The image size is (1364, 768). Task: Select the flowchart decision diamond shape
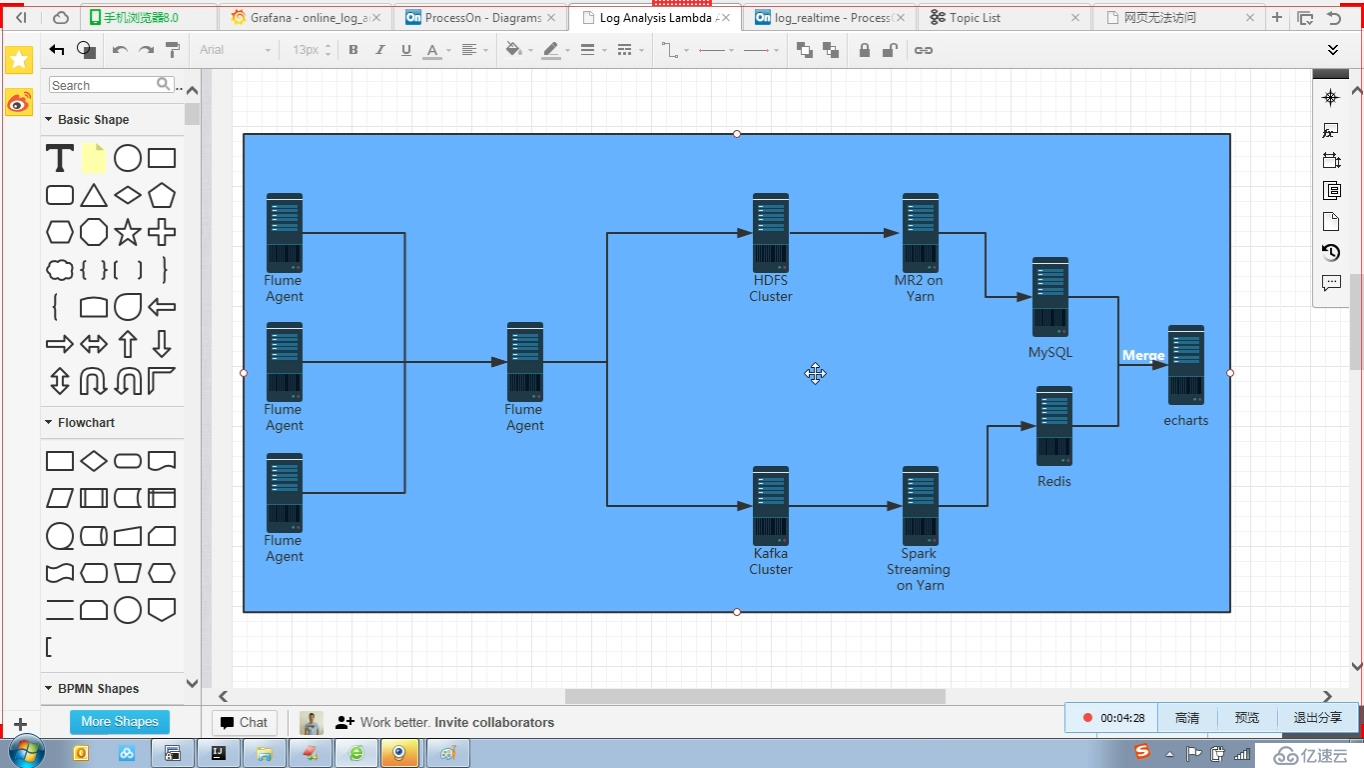[x=94, y=461]
